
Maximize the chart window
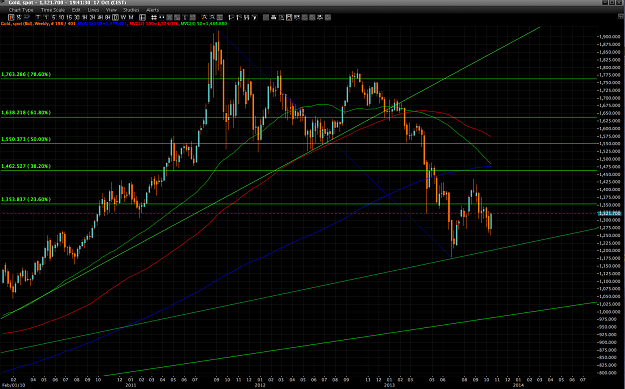[612, 2]
